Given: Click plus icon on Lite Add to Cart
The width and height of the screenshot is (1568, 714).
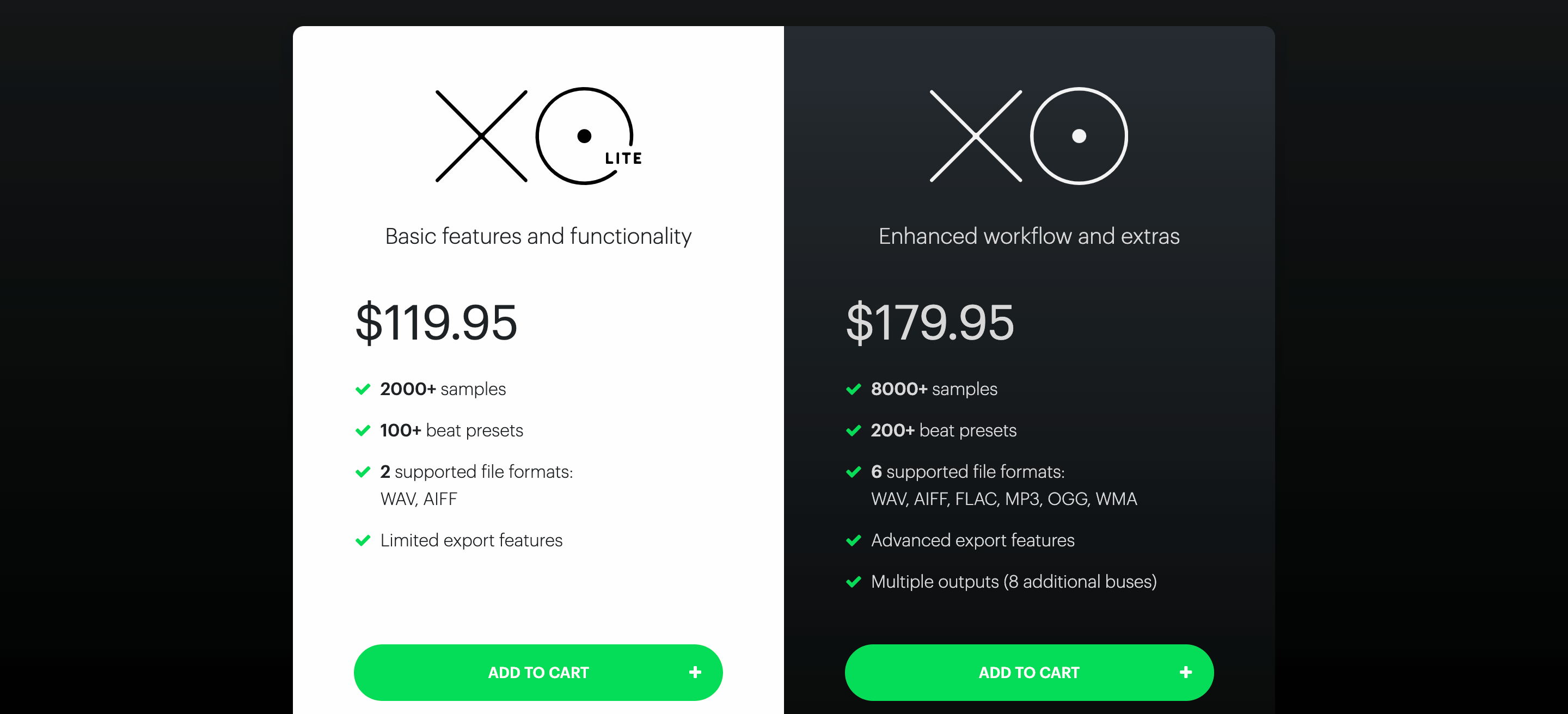Looking at the screenshot, I should coord(695,672).
